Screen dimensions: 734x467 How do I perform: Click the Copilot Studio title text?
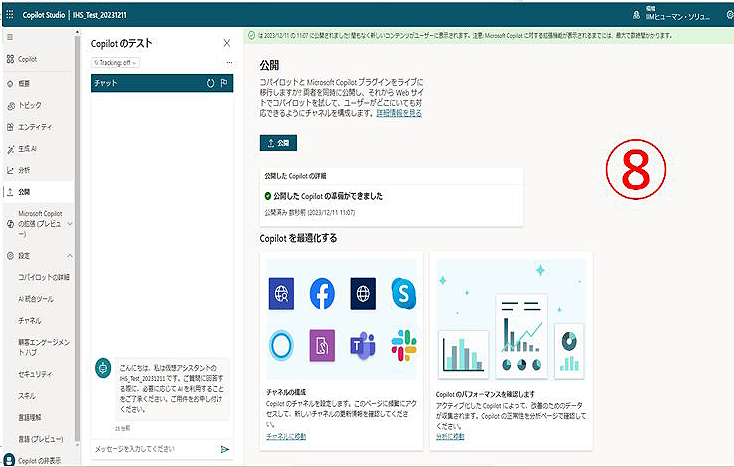pos(44,15)
